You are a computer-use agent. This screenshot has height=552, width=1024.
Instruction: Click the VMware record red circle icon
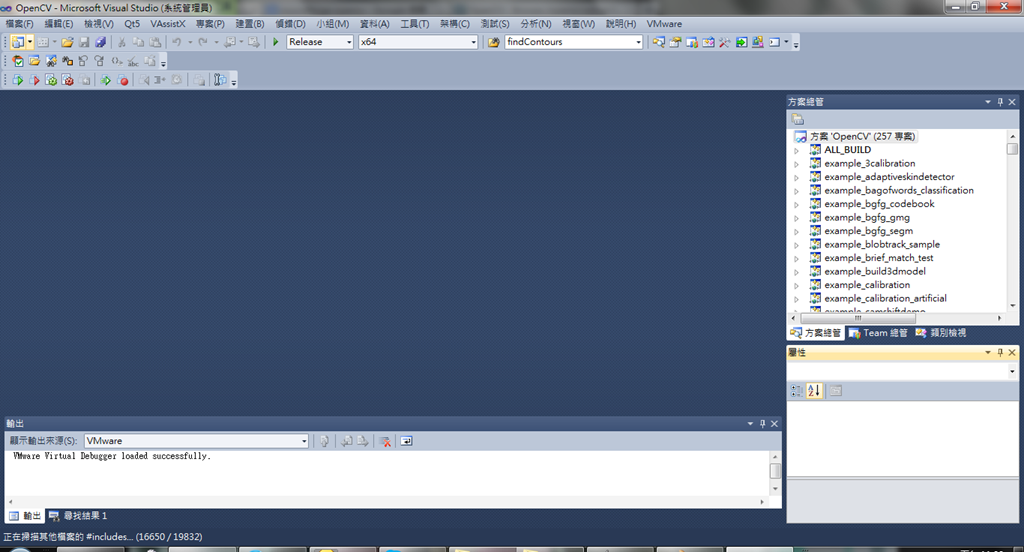pyautogui.click(x=122, y=80)
